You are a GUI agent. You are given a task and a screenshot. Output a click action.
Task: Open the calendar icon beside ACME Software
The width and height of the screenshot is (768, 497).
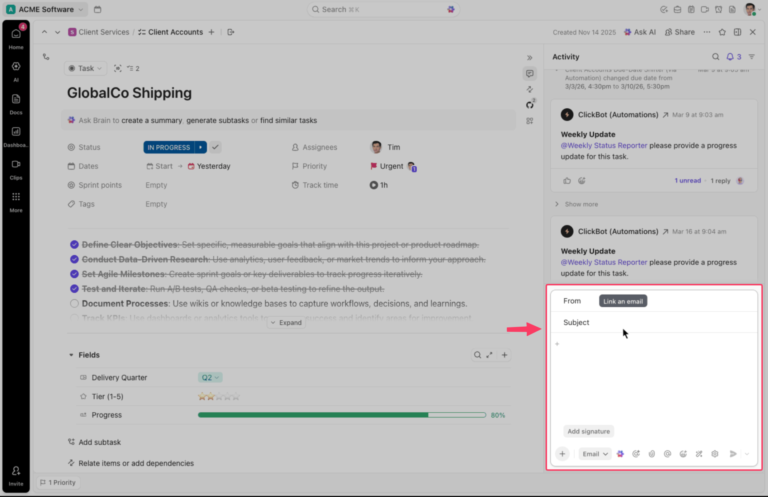97,9
